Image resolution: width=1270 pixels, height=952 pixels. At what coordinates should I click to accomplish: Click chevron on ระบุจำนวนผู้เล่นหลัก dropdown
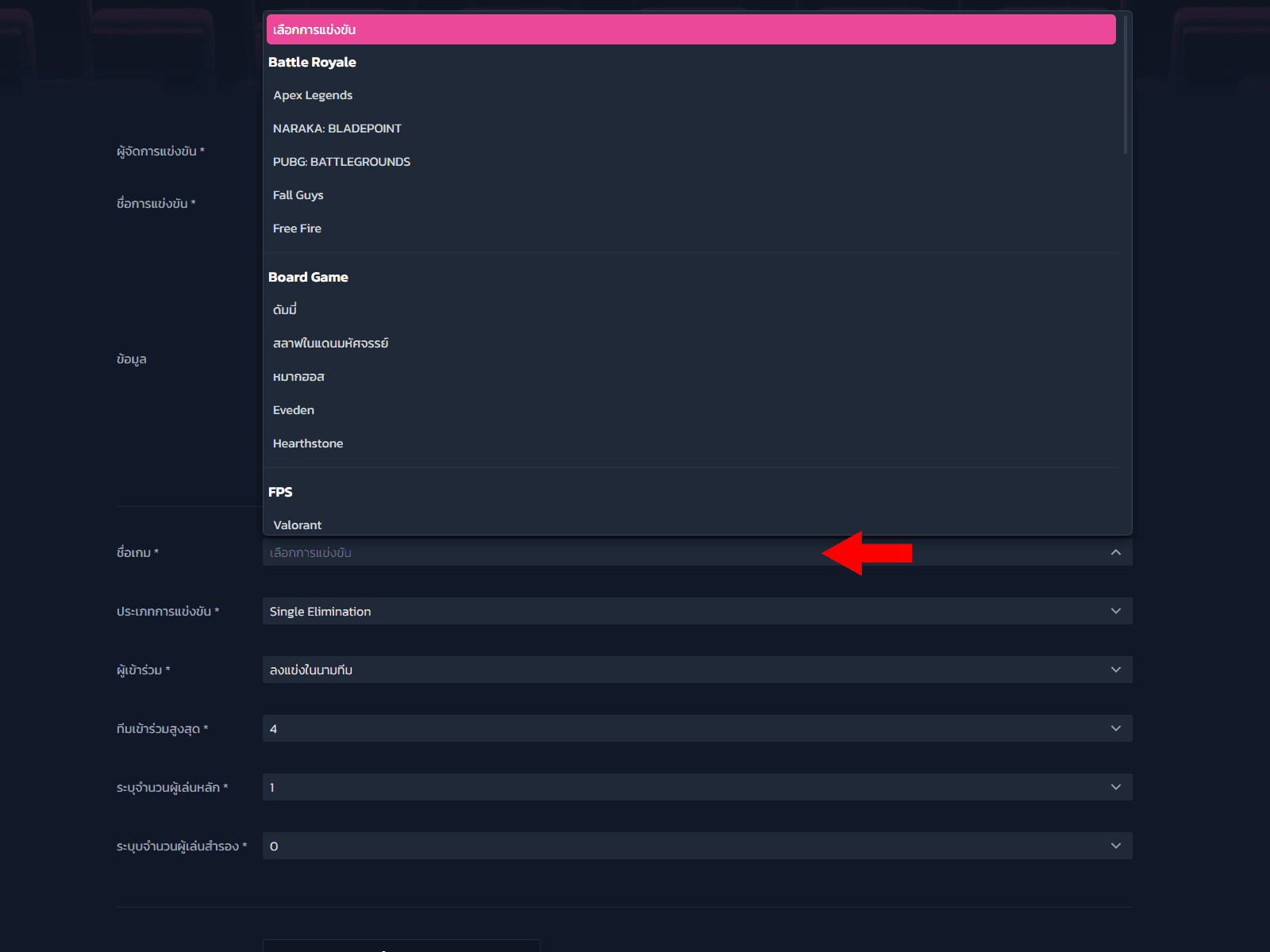(1116, 787)
